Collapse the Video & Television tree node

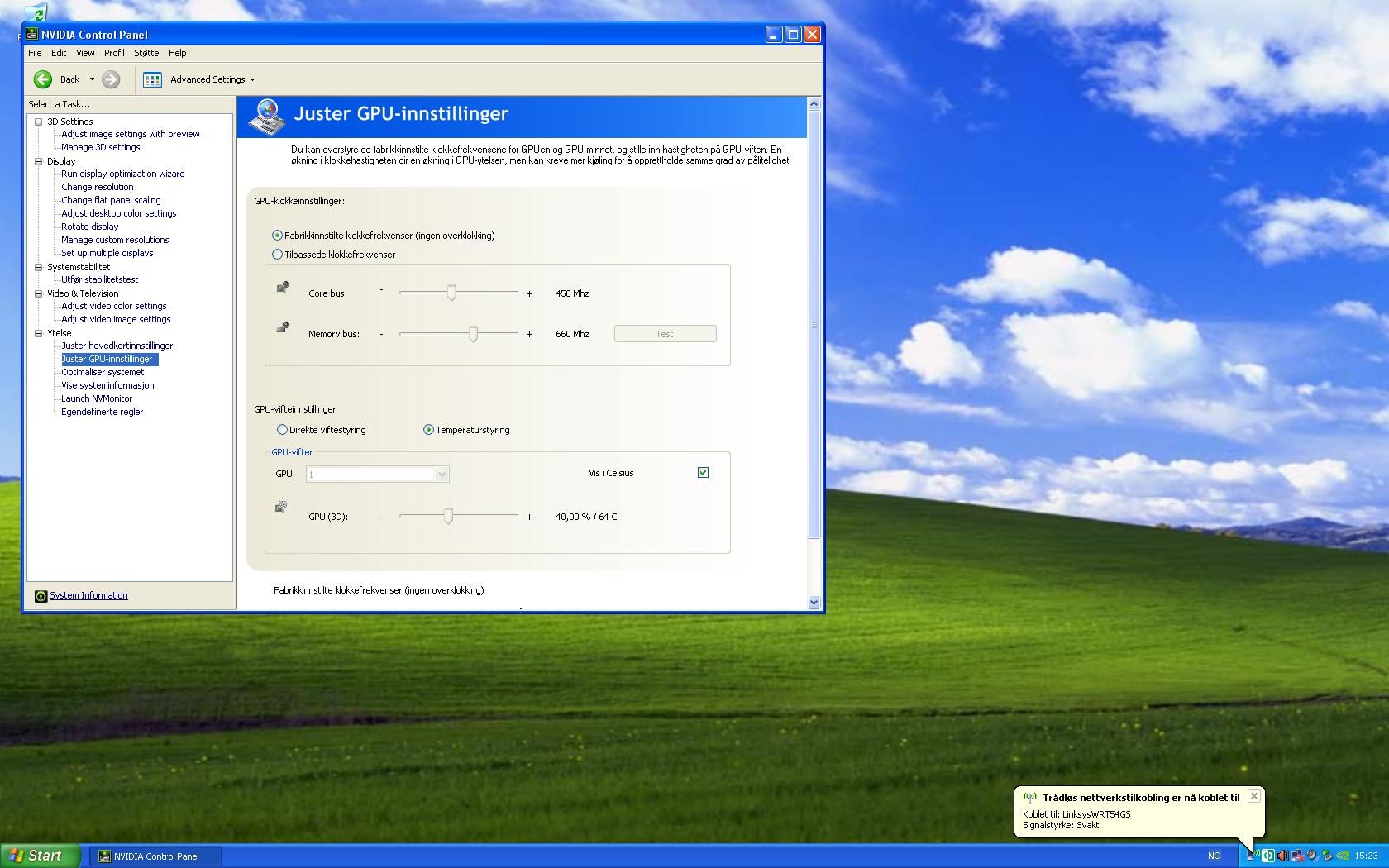pyautogui.click(x=38, y=293)
